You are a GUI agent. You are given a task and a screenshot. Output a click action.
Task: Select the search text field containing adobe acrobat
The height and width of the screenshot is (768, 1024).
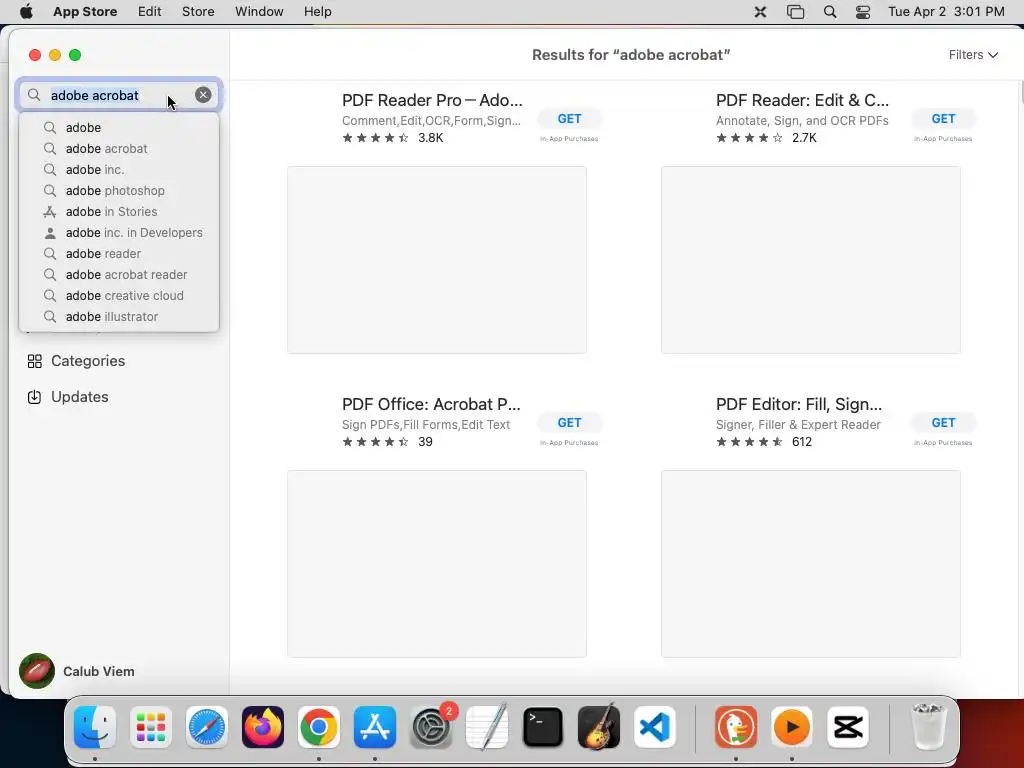[120, 95]
